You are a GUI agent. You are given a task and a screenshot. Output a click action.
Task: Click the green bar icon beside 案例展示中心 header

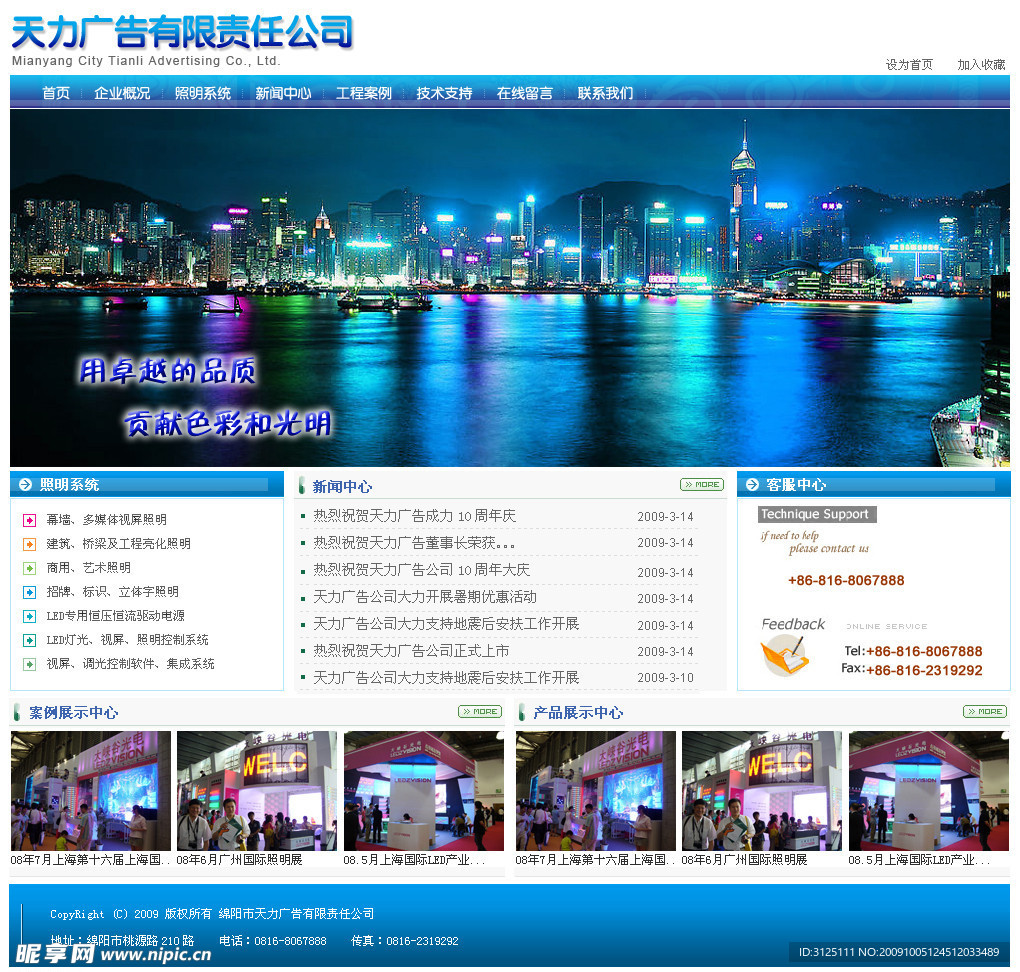[x=19, y=711]
